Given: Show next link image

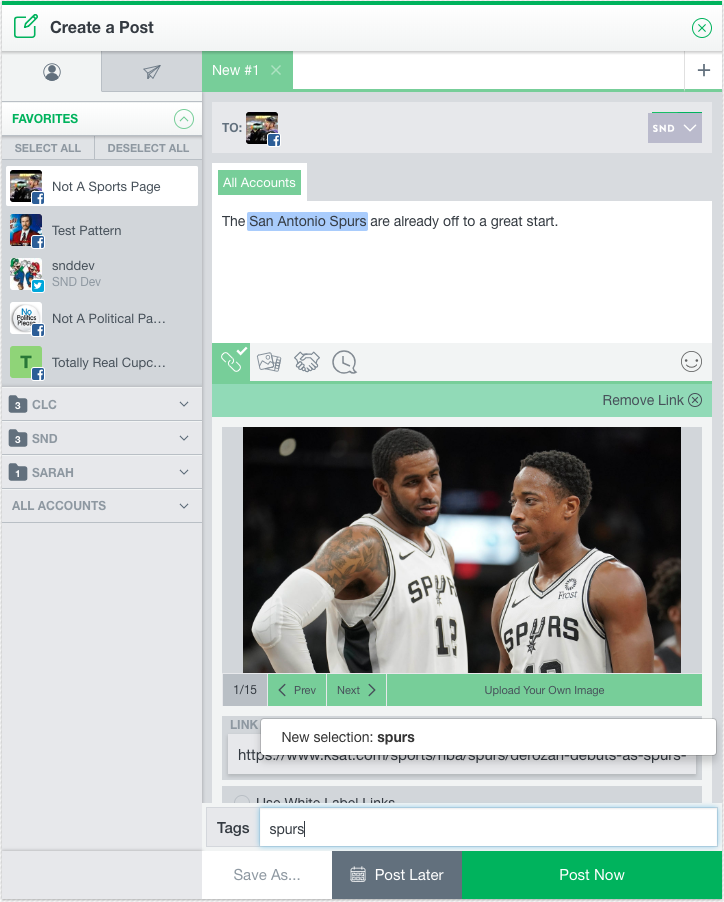Looking at the screenshot, I should pyautogui.click(x=357, y=690).
